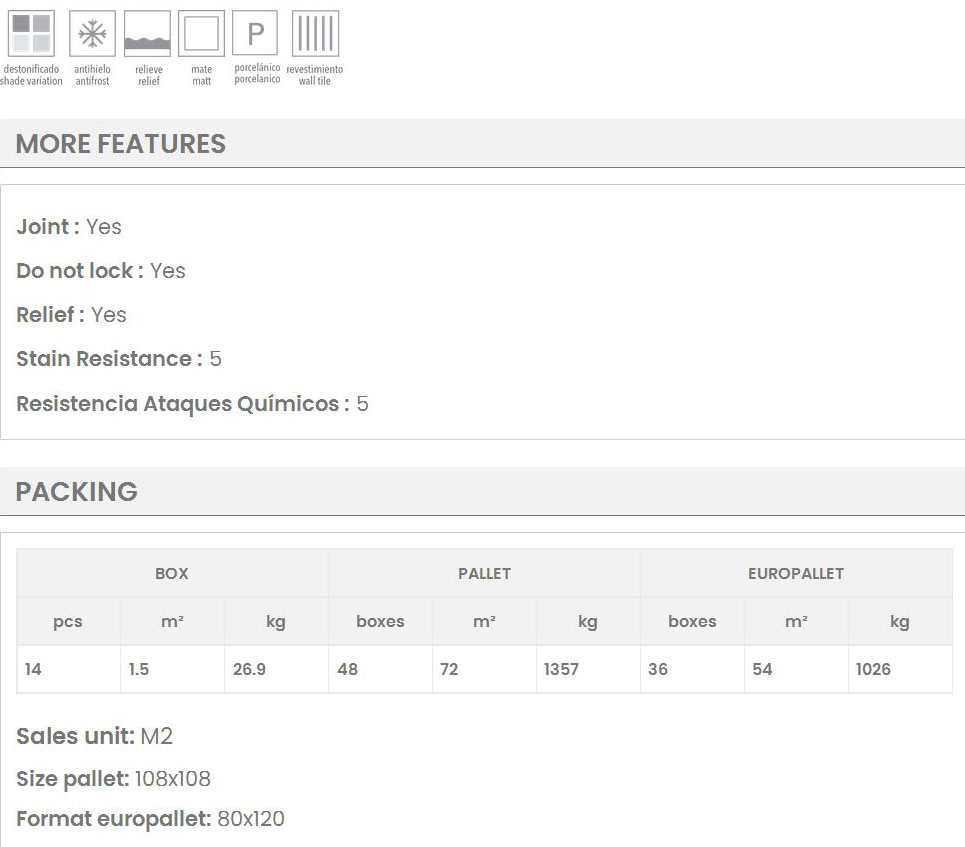This screenshot has width=965, height=847.
Task: Click the relief wave icon
Action: tap(147, 34)
